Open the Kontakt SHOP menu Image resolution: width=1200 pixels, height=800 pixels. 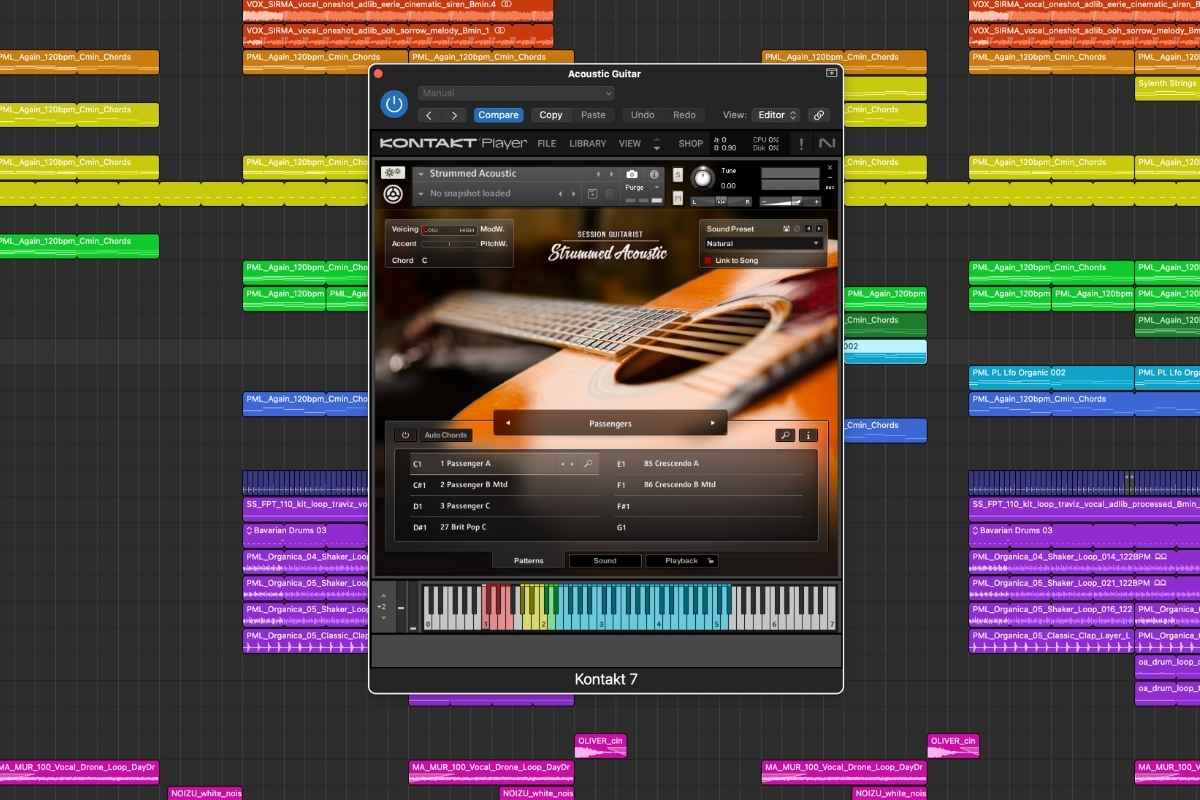pyautogui.click(x=691, y=143)
